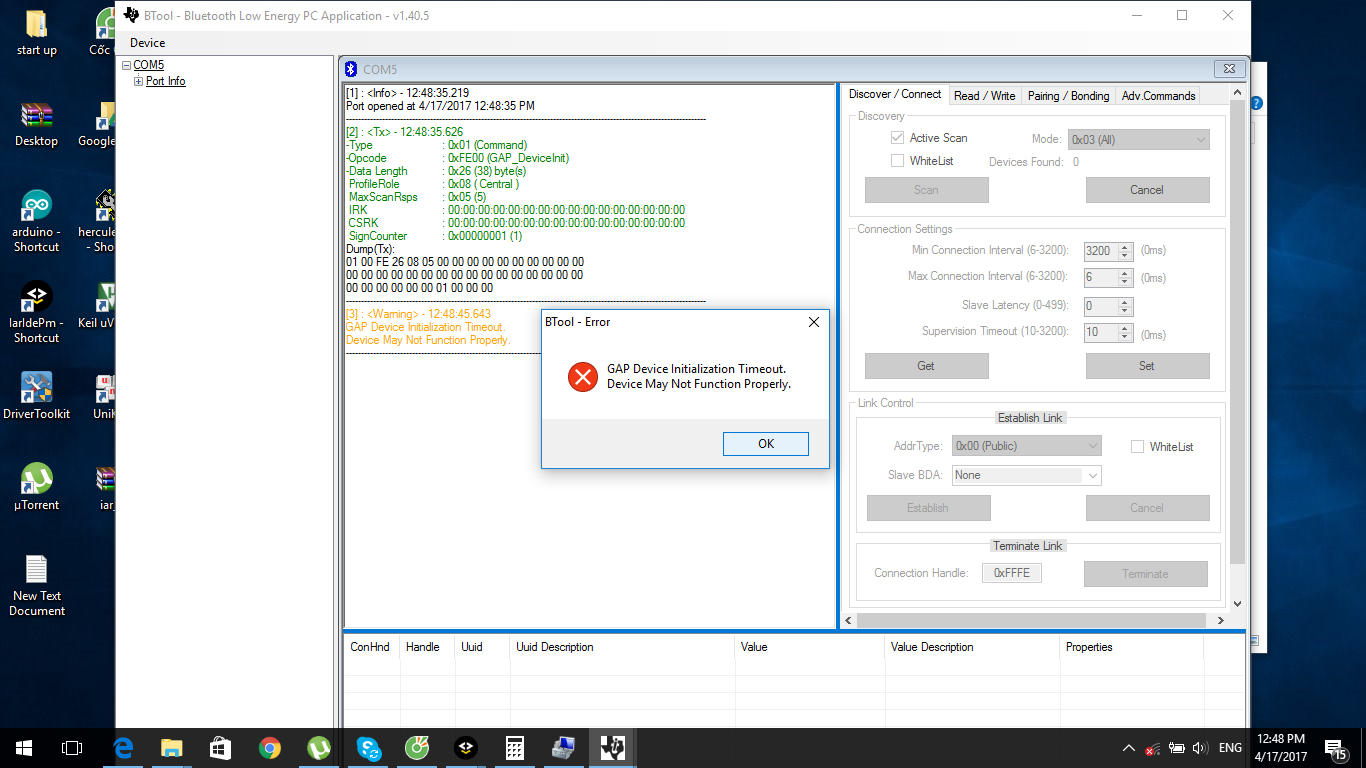This screenshot has width=1366, height=768.
Task: Select the 'start up' folder on desktop
Action: (x=37, y=32)
